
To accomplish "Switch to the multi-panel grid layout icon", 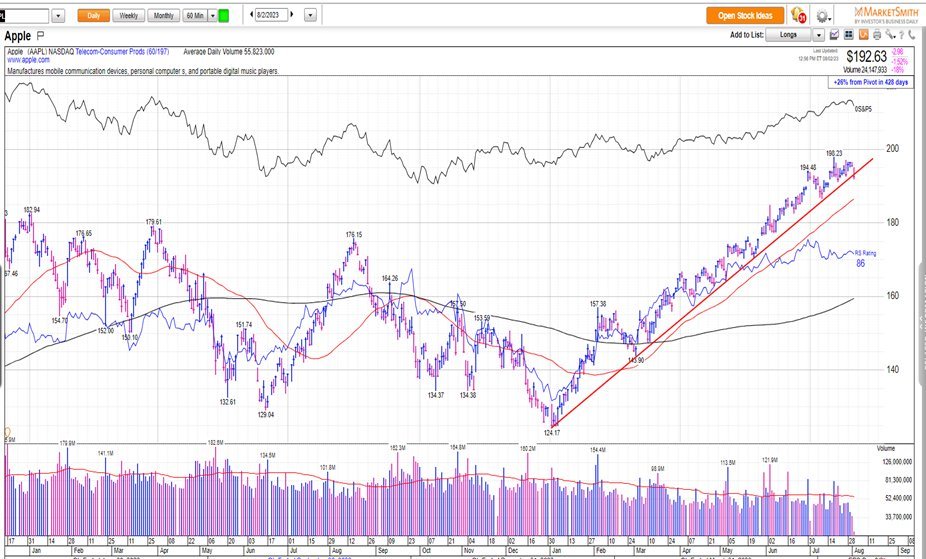I will pos(849,35).
